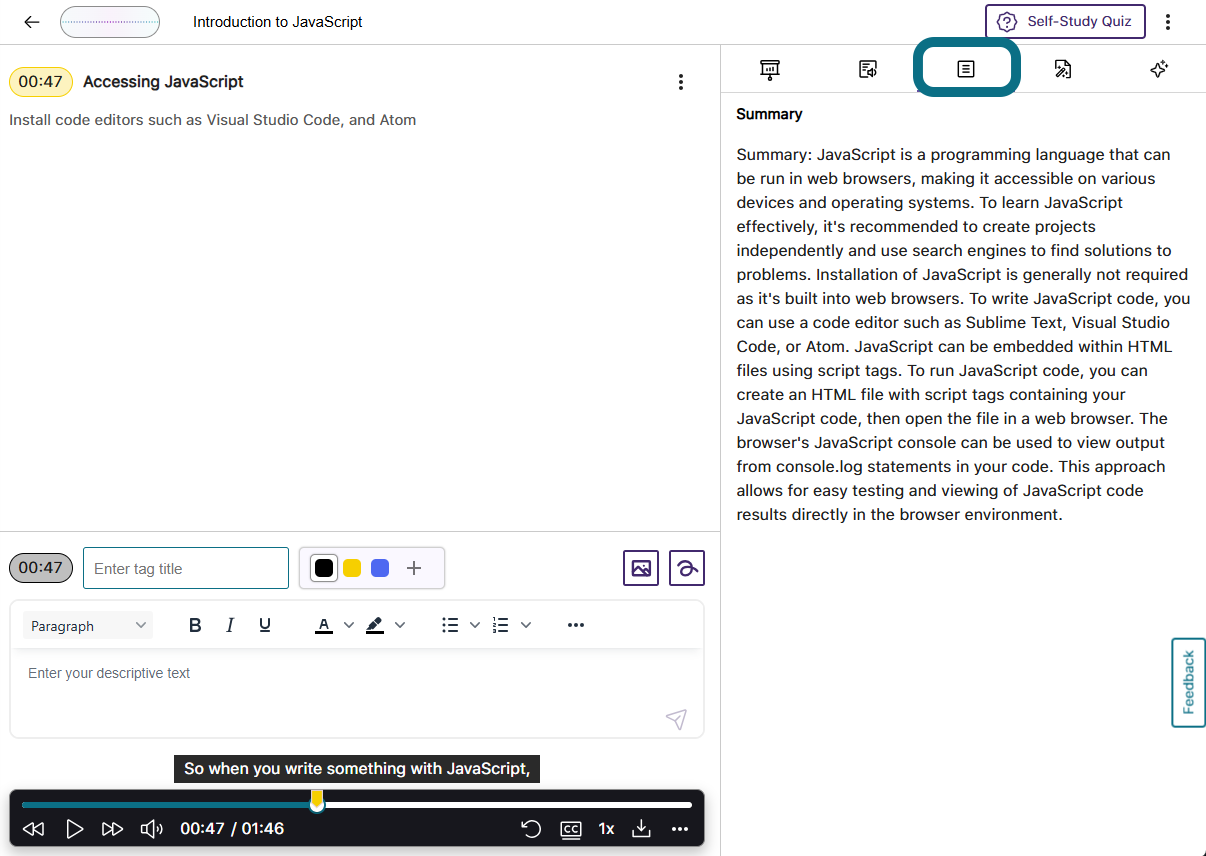Switch to the slides presentation tab
This screenshot has width=1206, height=856.
770,69
